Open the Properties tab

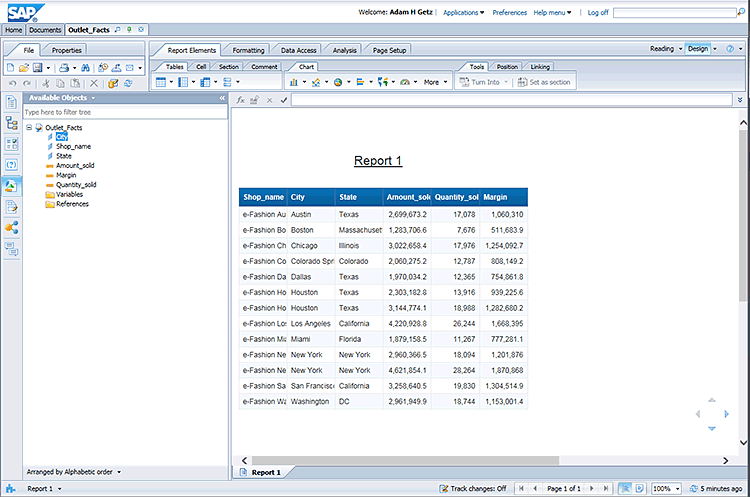66,50
